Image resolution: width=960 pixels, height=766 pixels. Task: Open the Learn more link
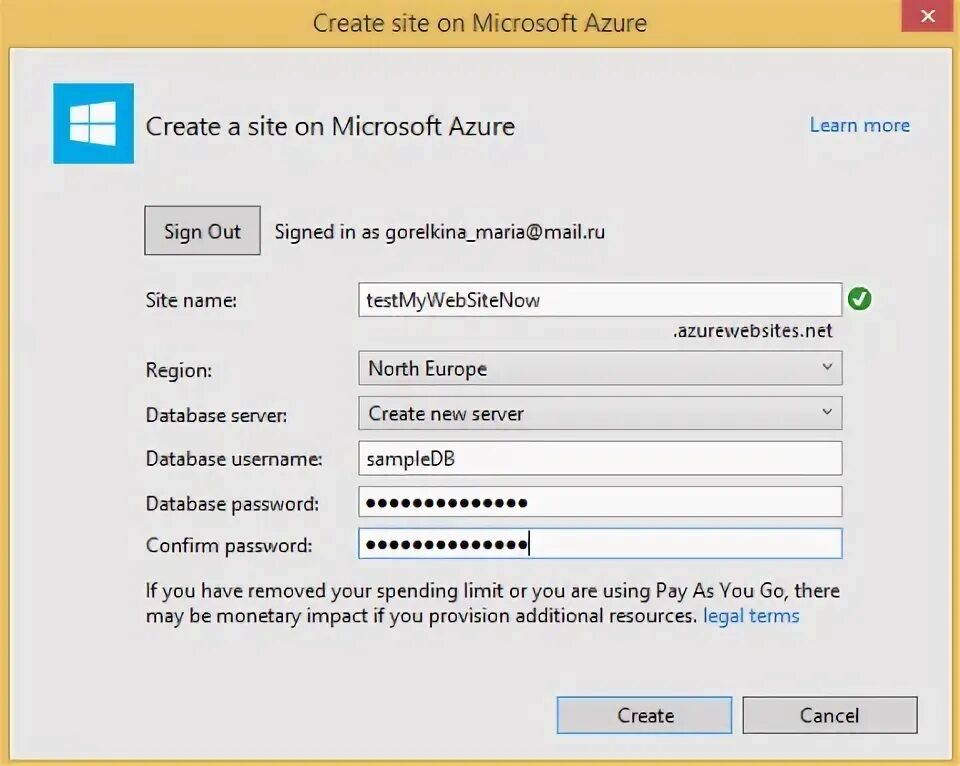pos(860,125)
